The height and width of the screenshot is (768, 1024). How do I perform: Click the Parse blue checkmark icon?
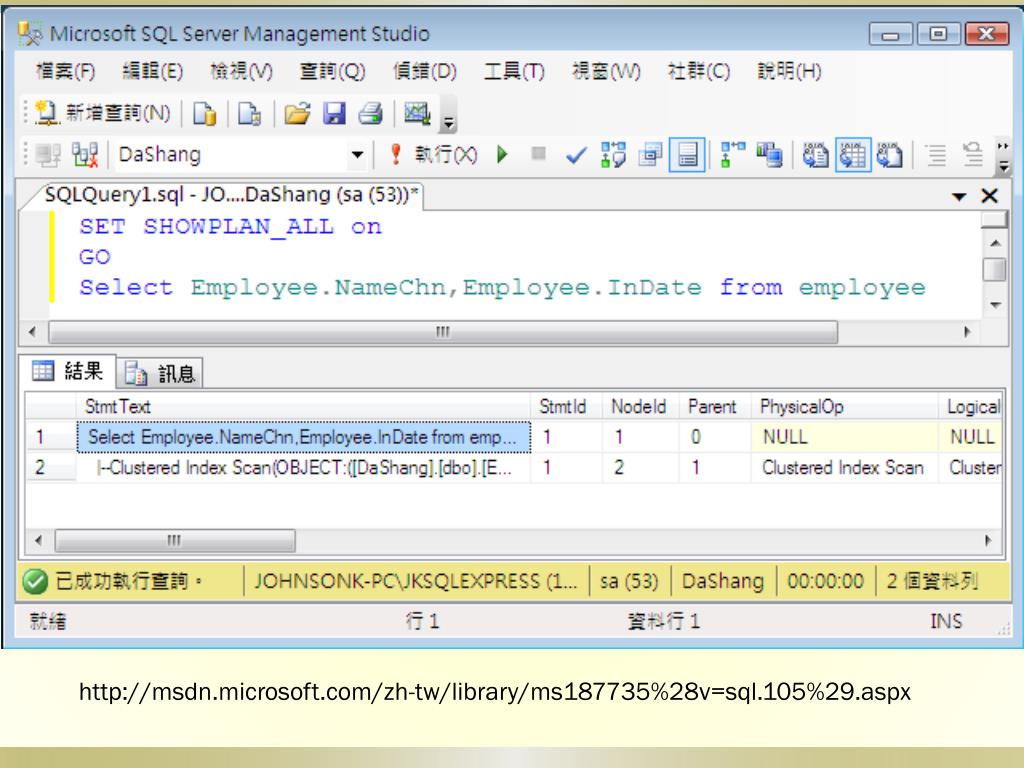pyautogui.click(x=576, y=155)
